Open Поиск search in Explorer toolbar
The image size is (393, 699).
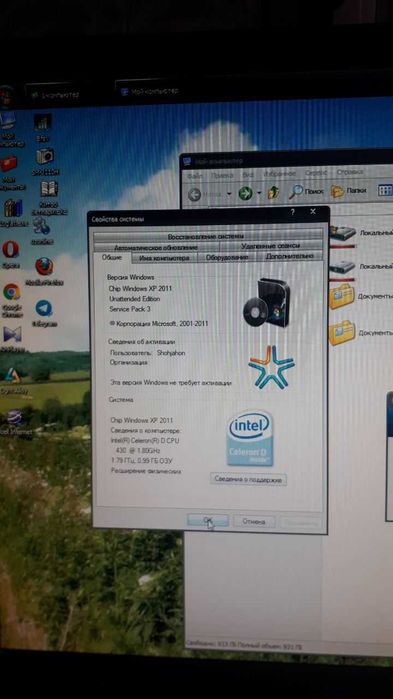(306, 191)
